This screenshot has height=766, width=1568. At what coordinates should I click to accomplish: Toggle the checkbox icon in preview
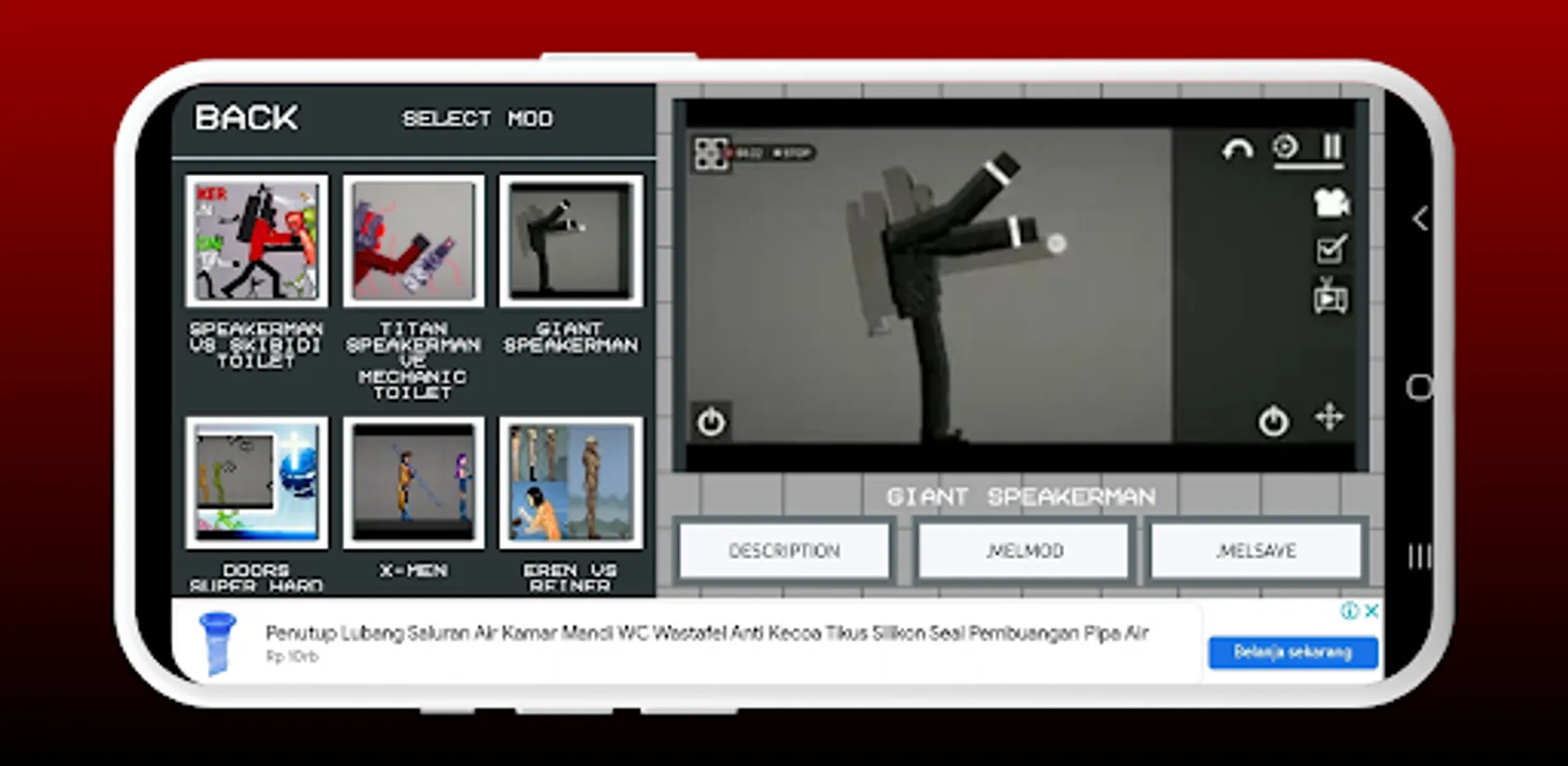click(1331, 249)
